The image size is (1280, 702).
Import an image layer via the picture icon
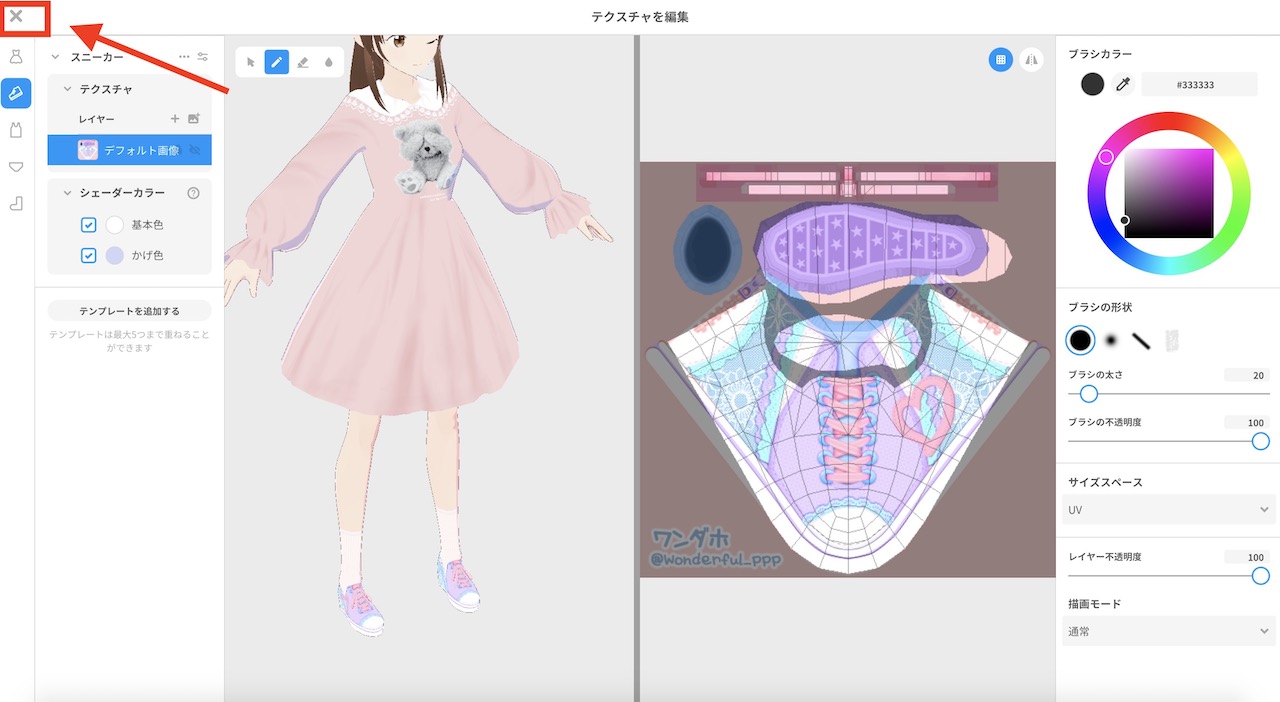195,118
